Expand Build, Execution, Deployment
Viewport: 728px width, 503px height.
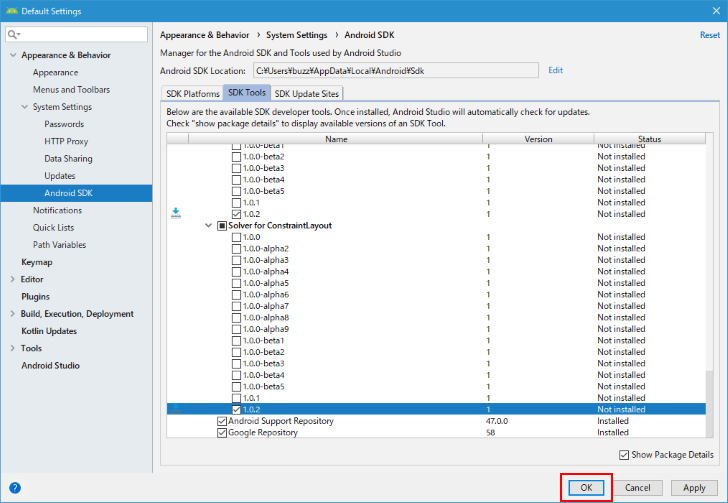coord(13,314)
